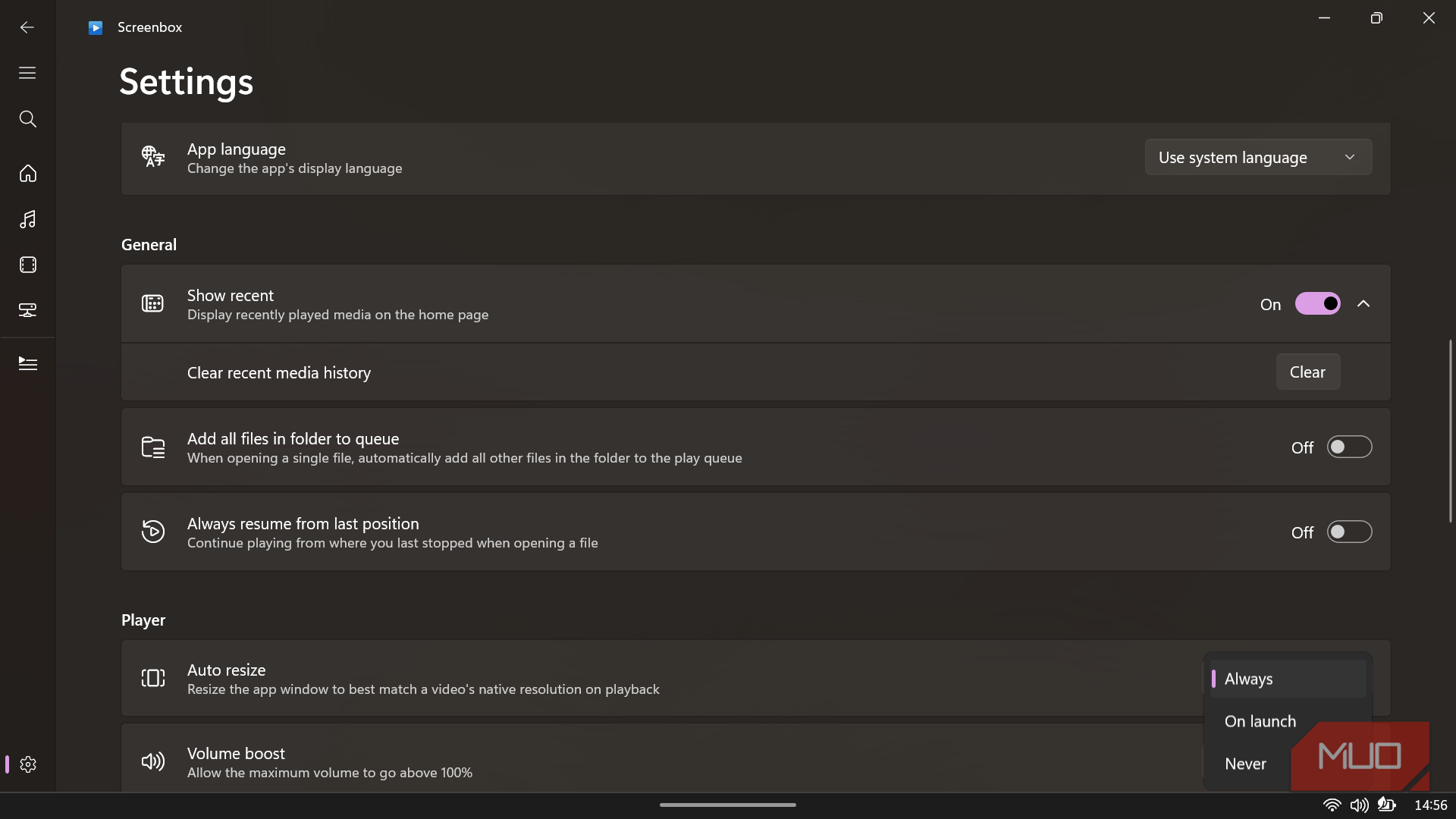
Task: Click the Auto resize icon
Action: coord(153,678)
